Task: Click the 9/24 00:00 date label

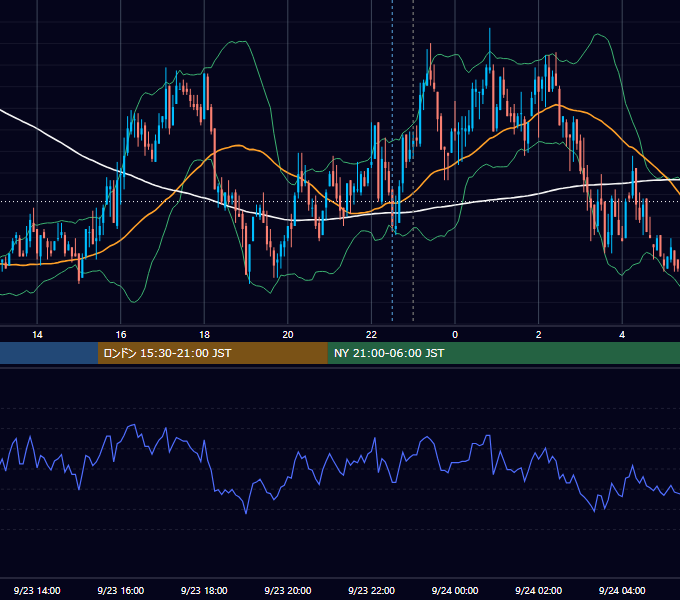Action: pyautogui.click(x=455, y=590)
